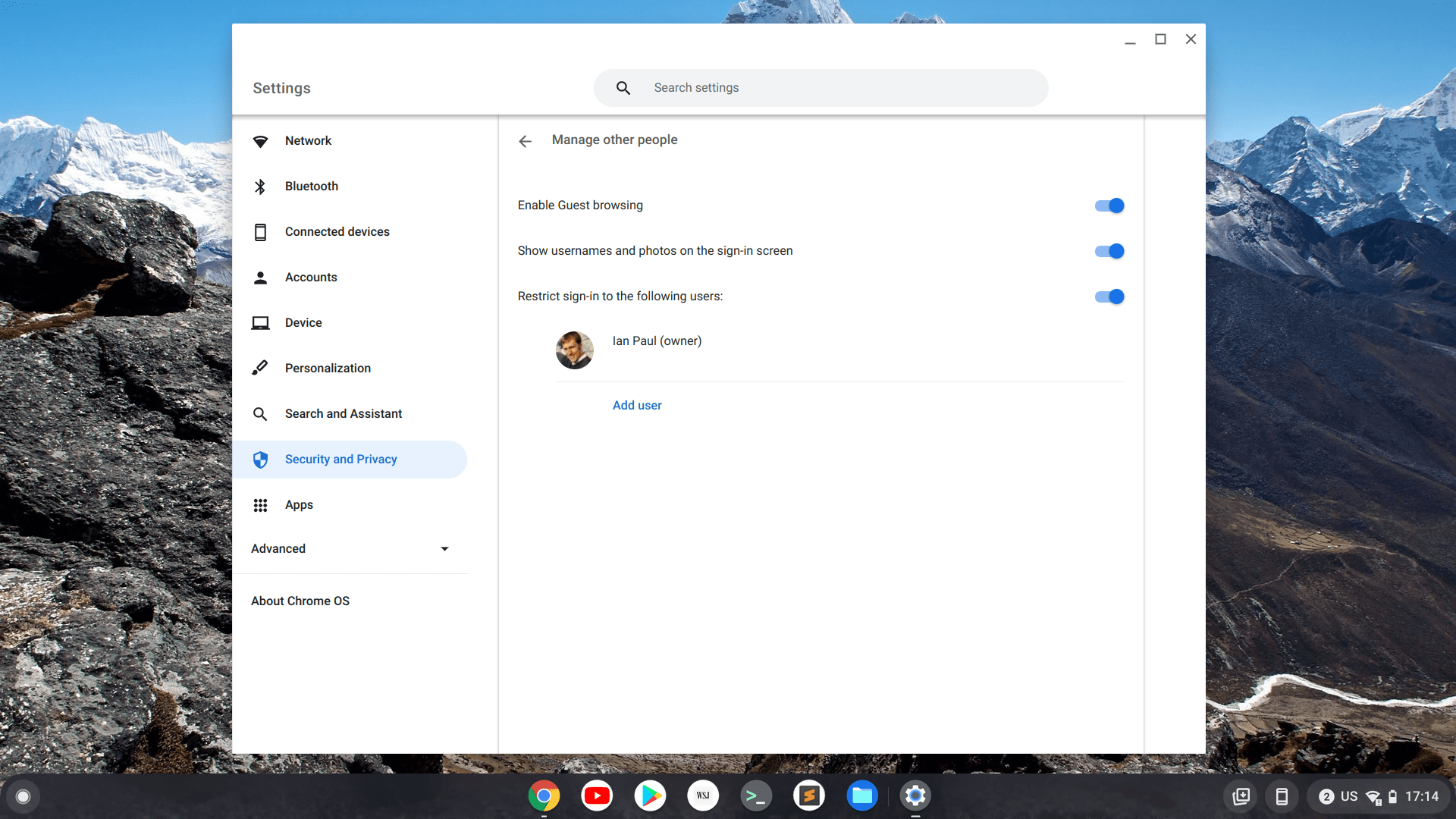1456x819 pixels.
Task: Click the notification count badge in status area
Action: tap(1326, 796)
